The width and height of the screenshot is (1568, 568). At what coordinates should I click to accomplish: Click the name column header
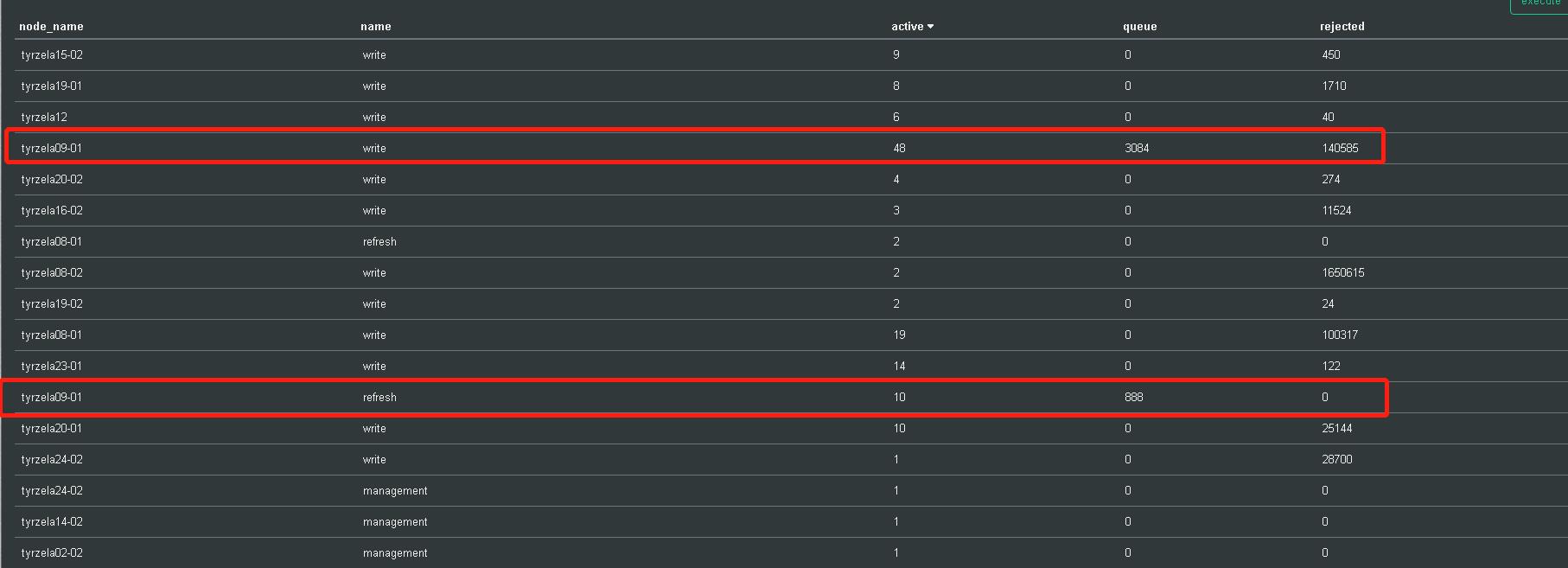pos(375,27)
